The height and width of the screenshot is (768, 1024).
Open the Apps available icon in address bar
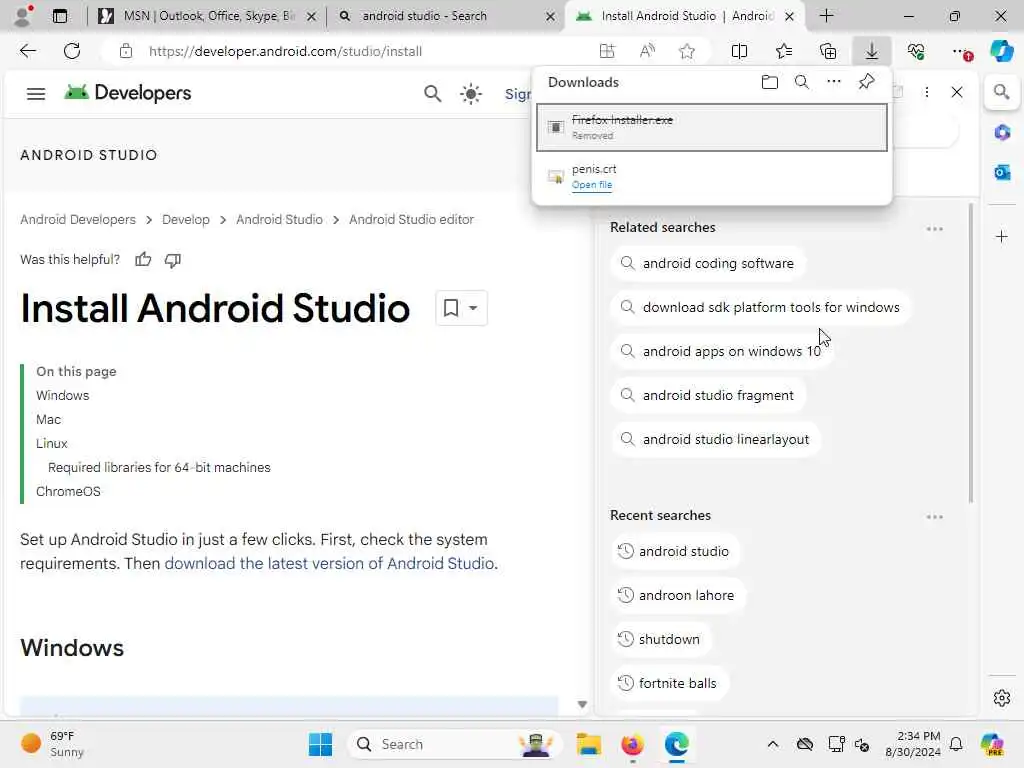point(607,51)
